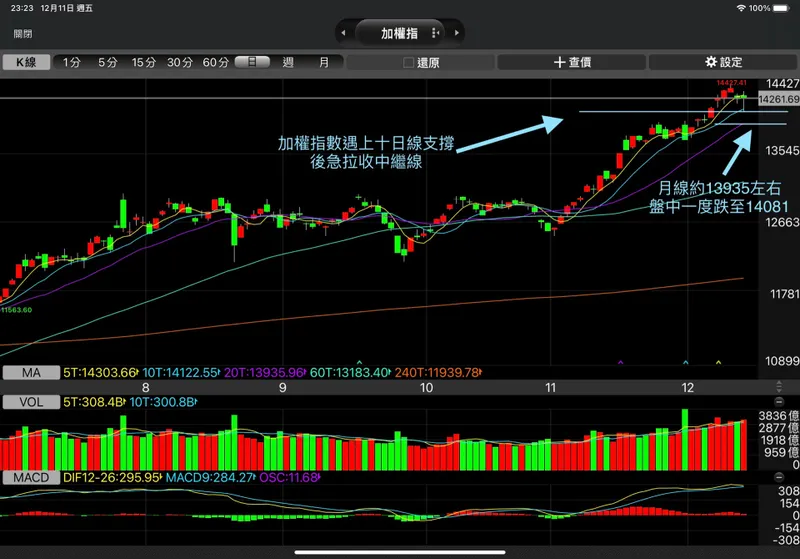Screen dimensions: 800x559
Task: Click the VOL 5T:308.4B value
Action: [x=94, y=402]
